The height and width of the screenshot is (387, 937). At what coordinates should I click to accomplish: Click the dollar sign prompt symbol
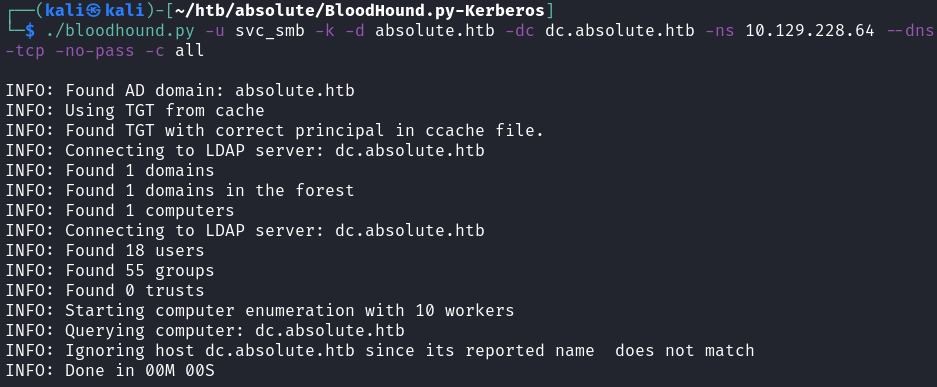point(30,31)
